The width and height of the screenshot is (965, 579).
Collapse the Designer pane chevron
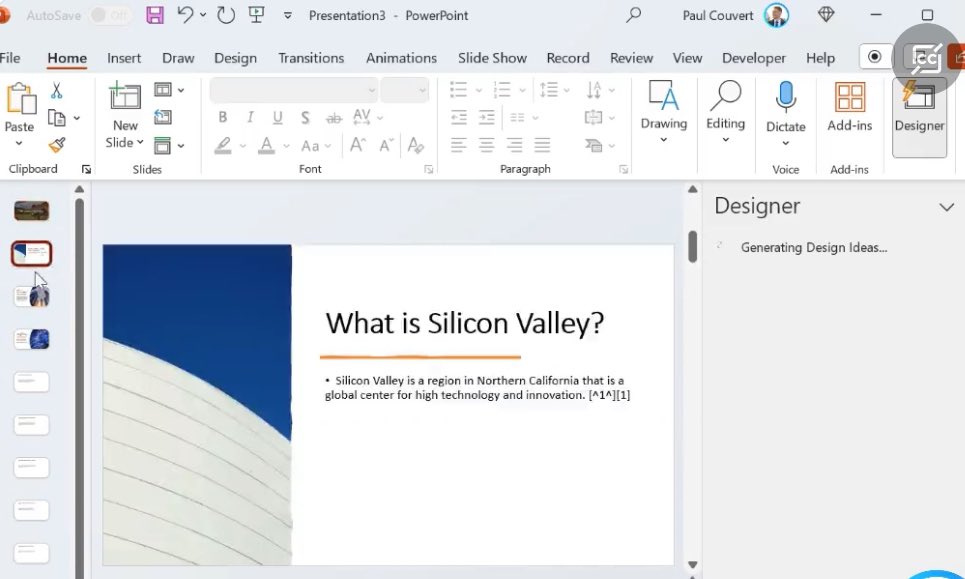click(x=946, y=207)
